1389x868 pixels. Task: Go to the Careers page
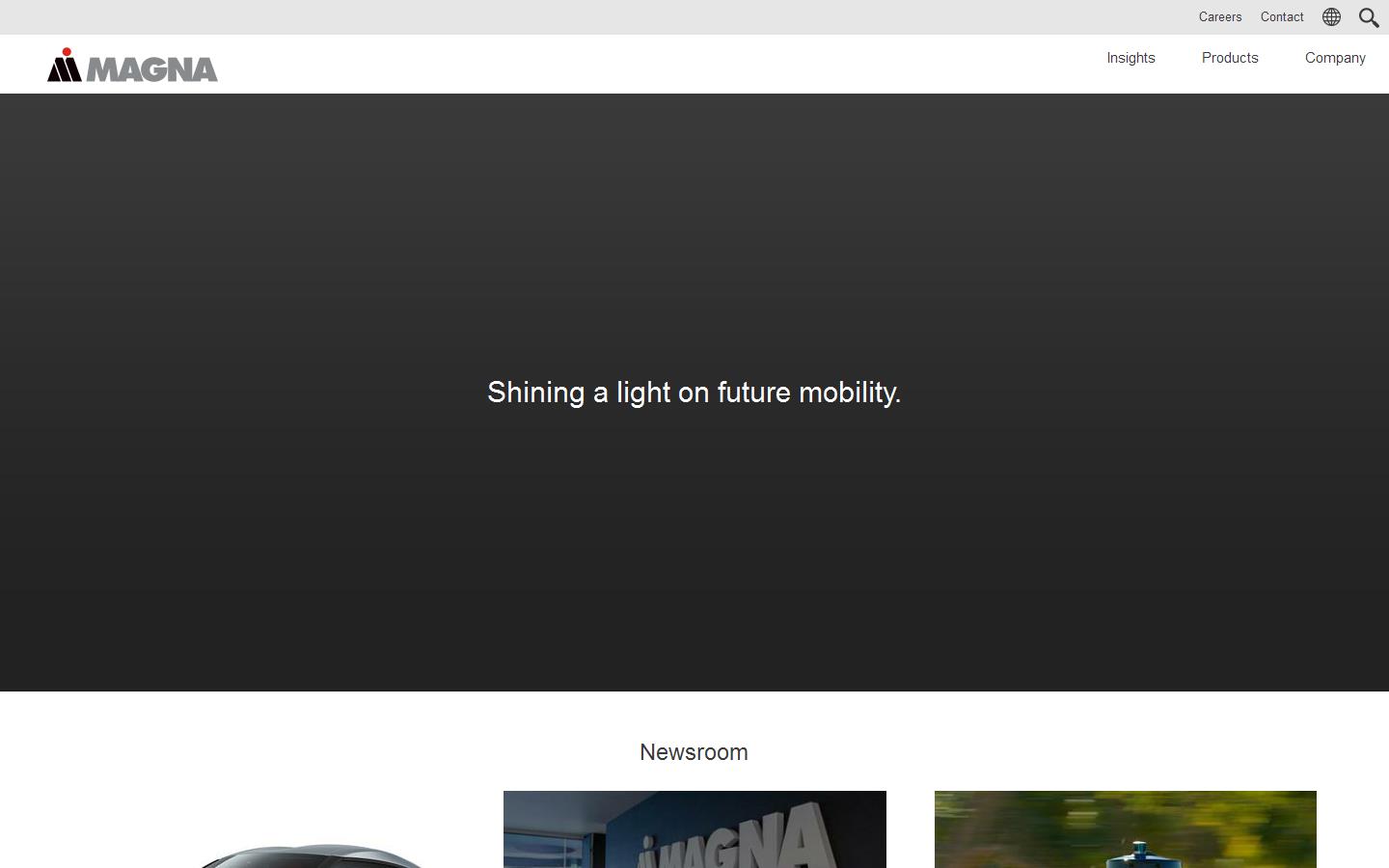(x=1220, y=17)
